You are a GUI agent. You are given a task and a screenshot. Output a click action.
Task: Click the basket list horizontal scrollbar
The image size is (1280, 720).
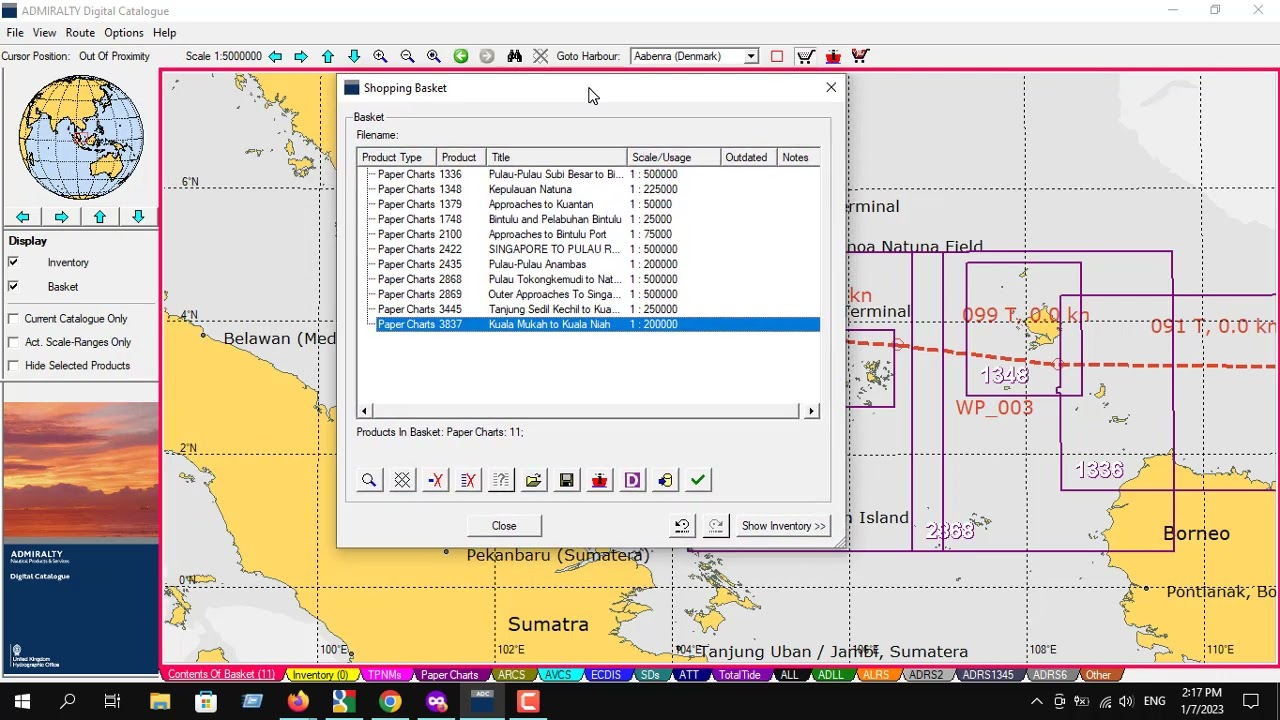(x=588, y=411)
